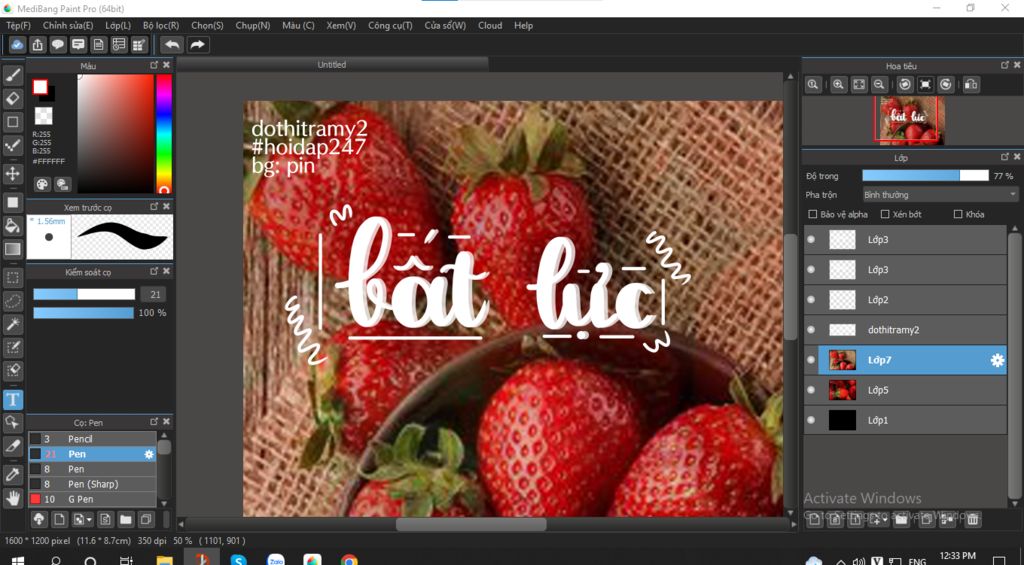Open the Pha trộn blend mode dropdown
This screenshot has height=565, width=1024.
tap(940, 195)
